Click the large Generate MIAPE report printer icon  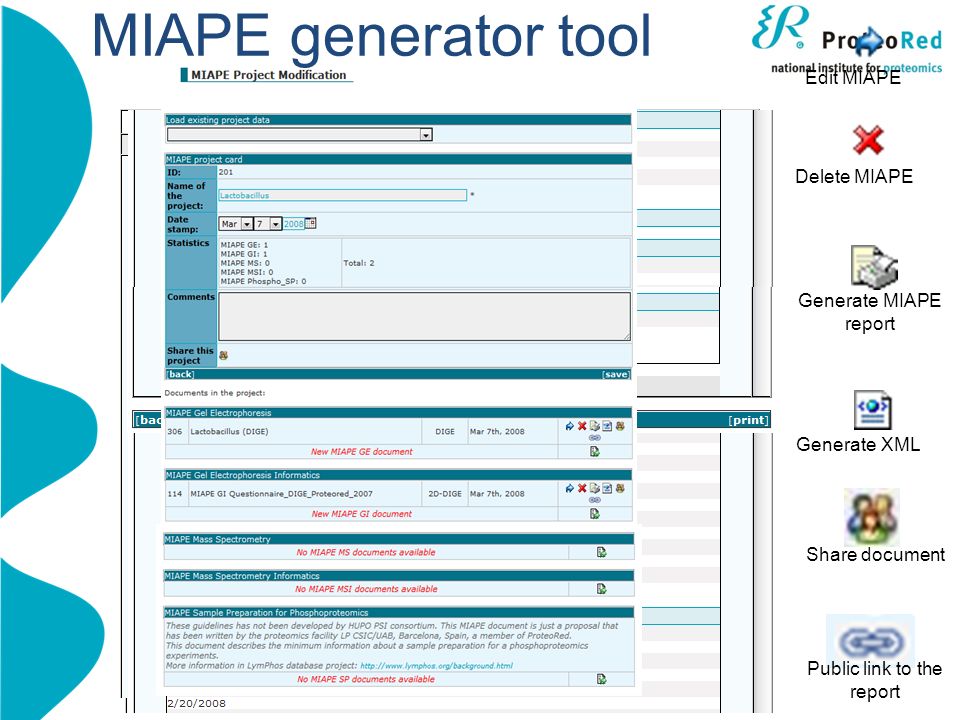pyautogui.click(x=874, y=267)
